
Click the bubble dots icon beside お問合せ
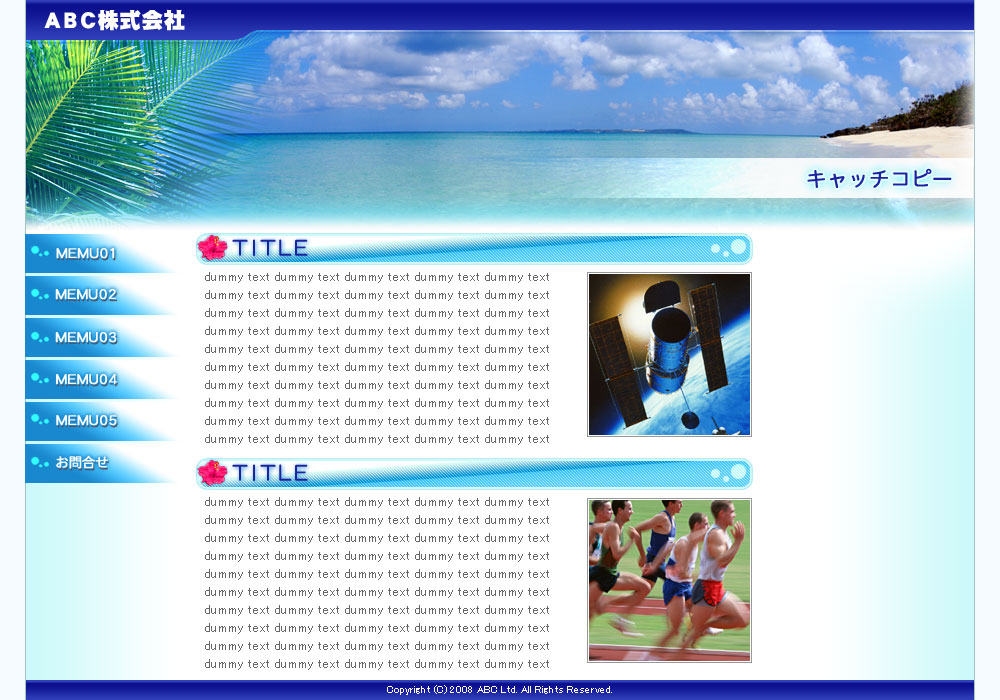(40, 462)
